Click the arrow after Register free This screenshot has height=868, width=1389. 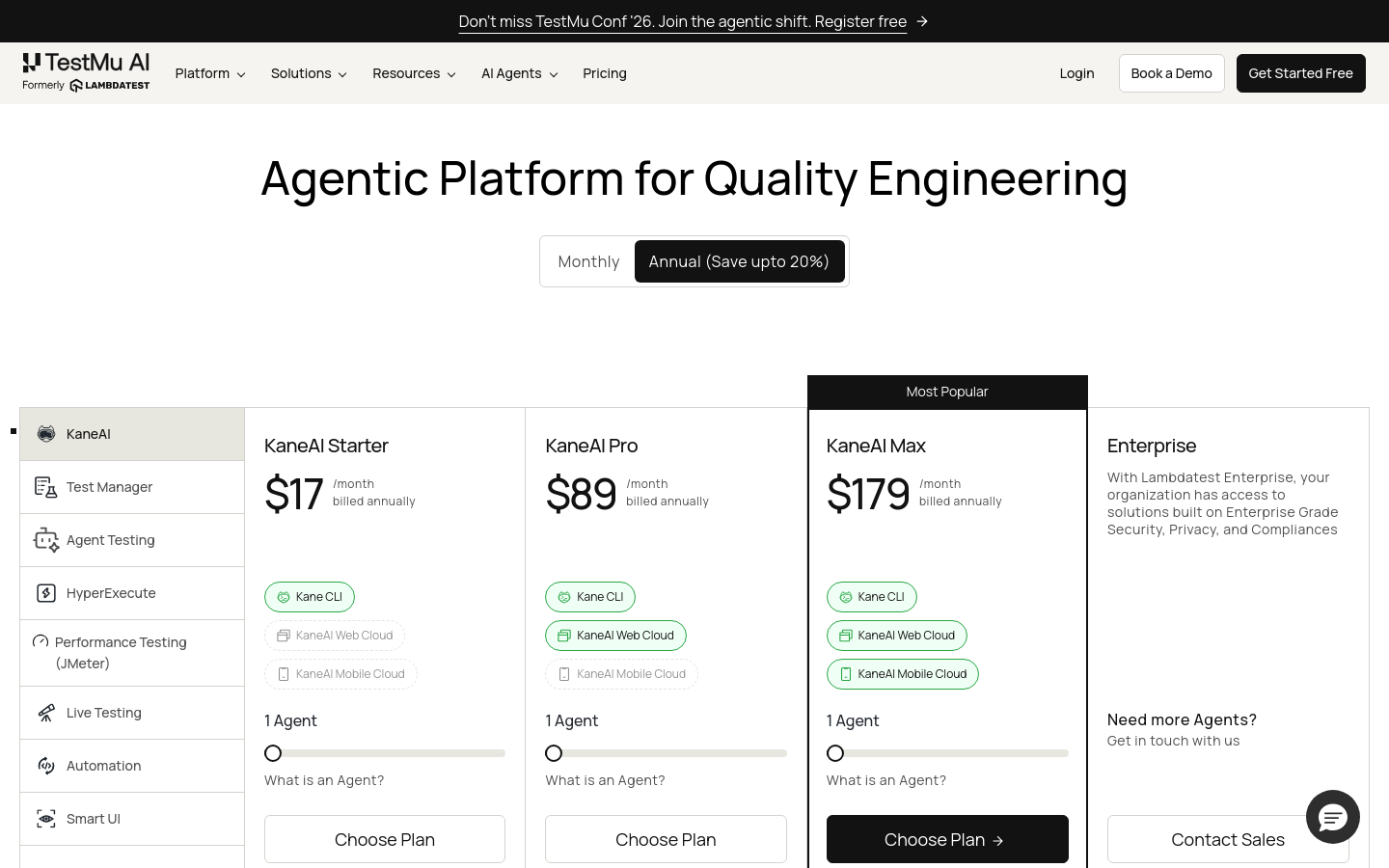coord(922,21)
